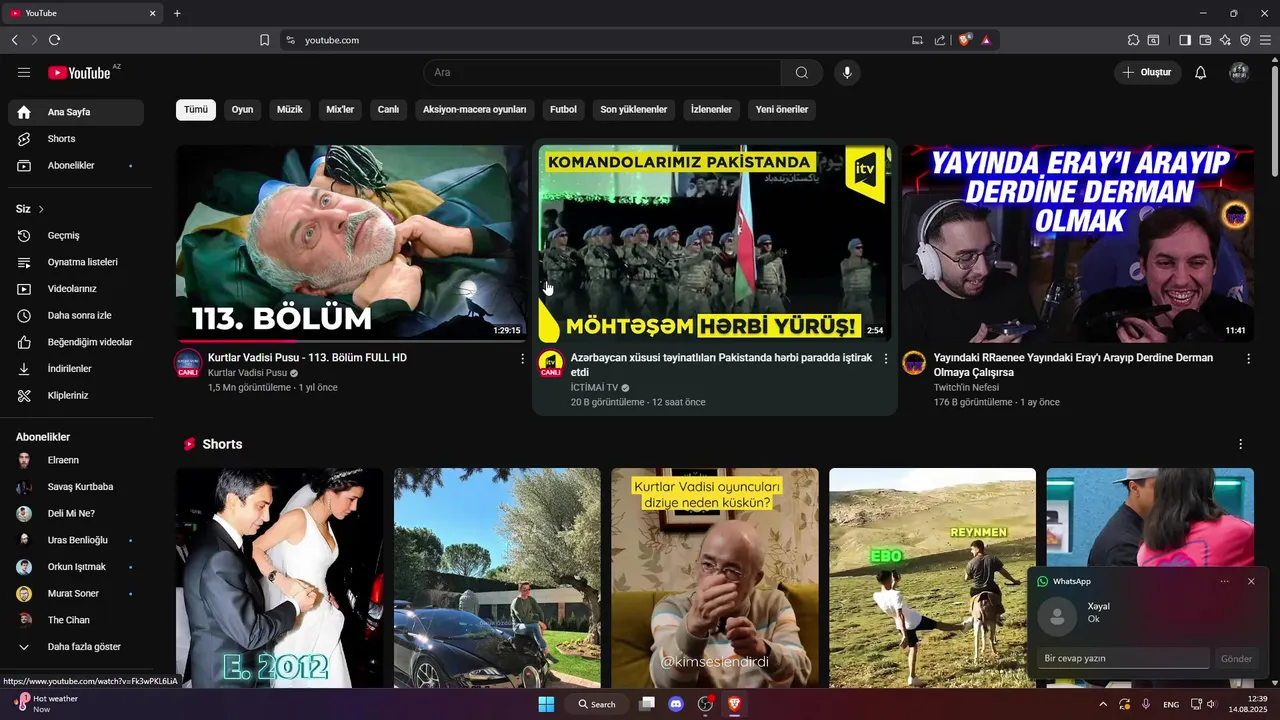Open Beğendiğim videolar liked videos

point(76,342)
